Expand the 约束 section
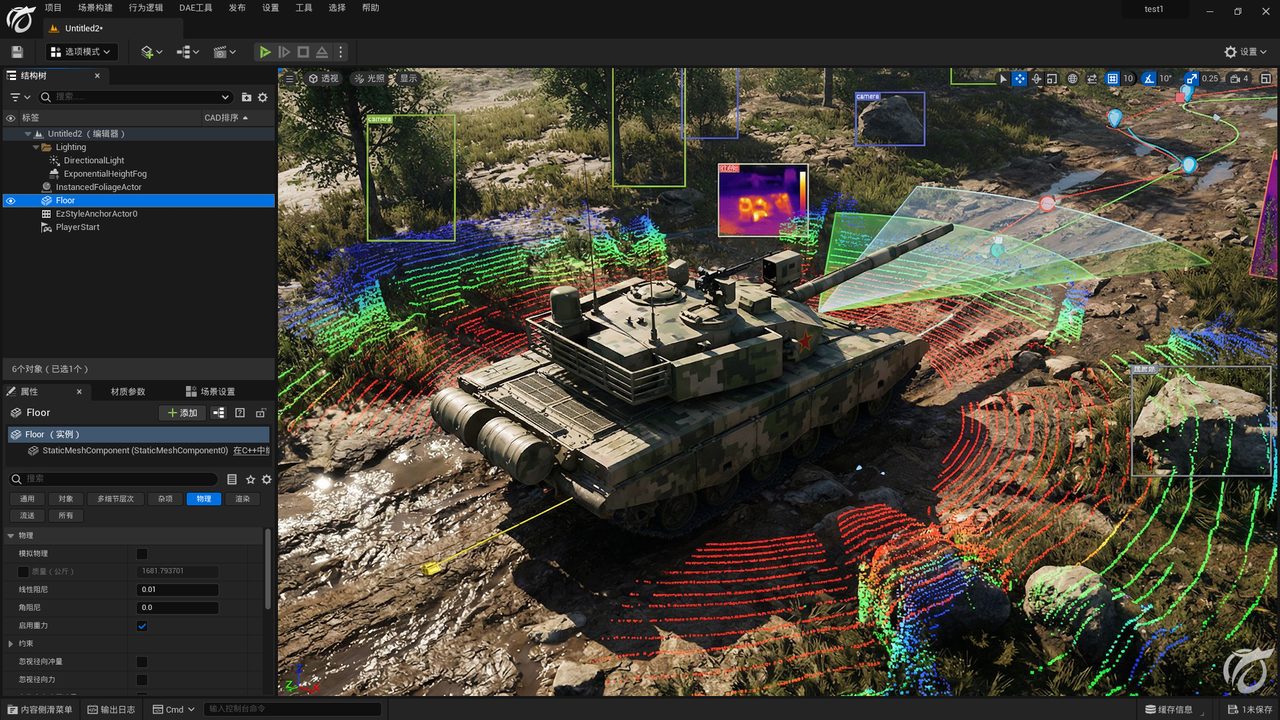The width and height of the screenshot is (1280, 720). tap(11, 644)
